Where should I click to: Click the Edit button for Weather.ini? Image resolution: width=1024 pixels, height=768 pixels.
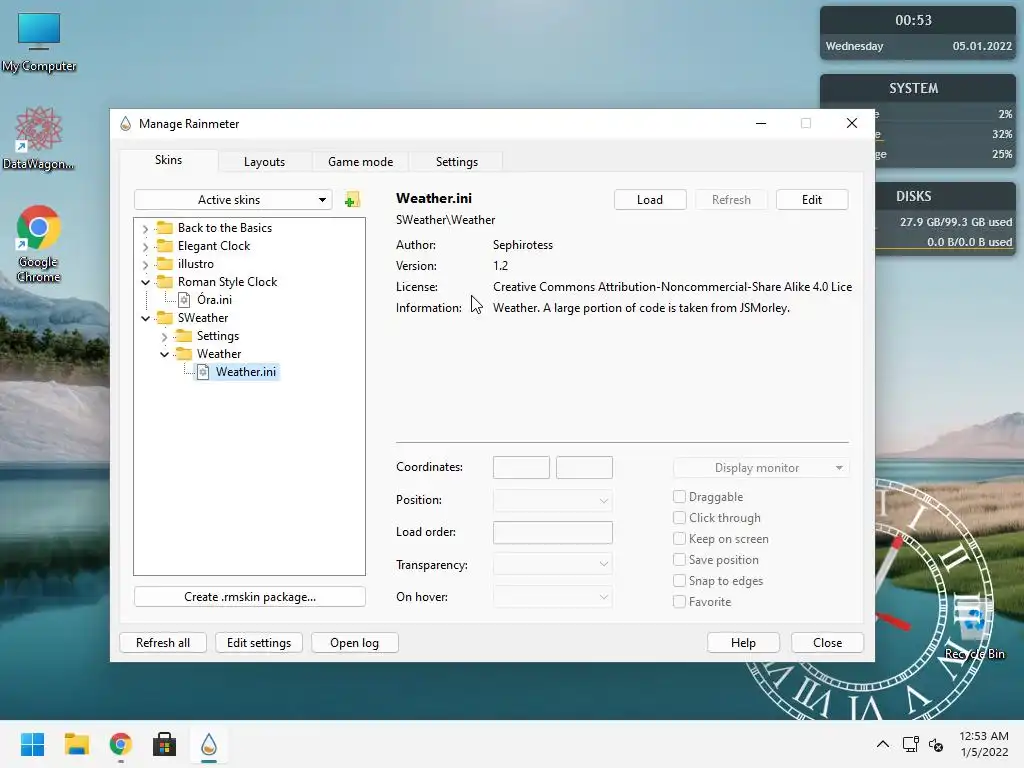[812, 200]
